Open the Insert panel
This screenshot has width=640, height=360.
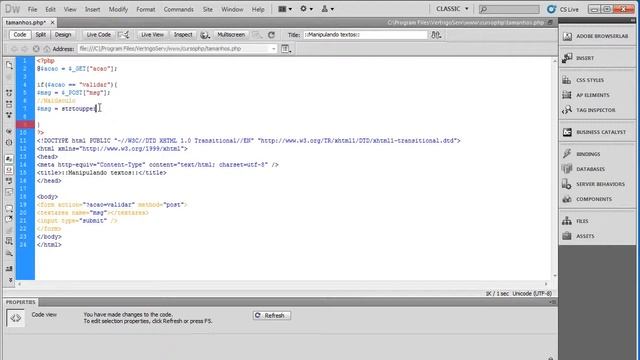pyautogui.click(x=597, y=58)
